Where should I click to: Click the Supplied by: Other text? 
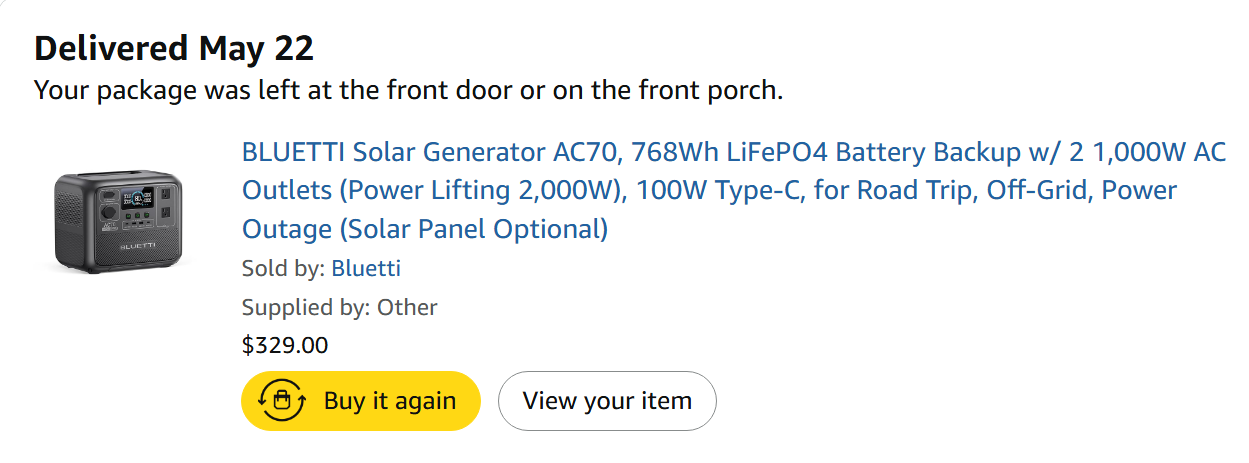tap(340, 307)
